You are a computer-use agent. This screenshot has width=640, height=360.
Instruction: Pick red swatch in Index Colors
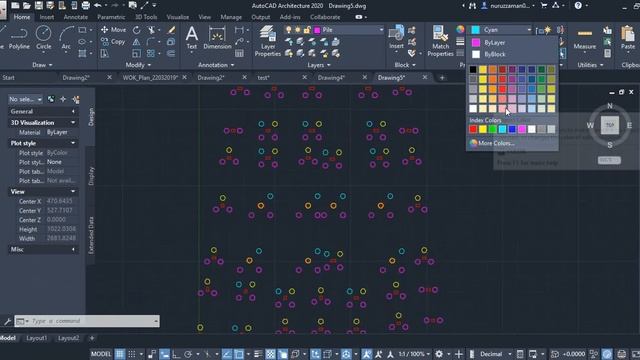tap(473, 129)
